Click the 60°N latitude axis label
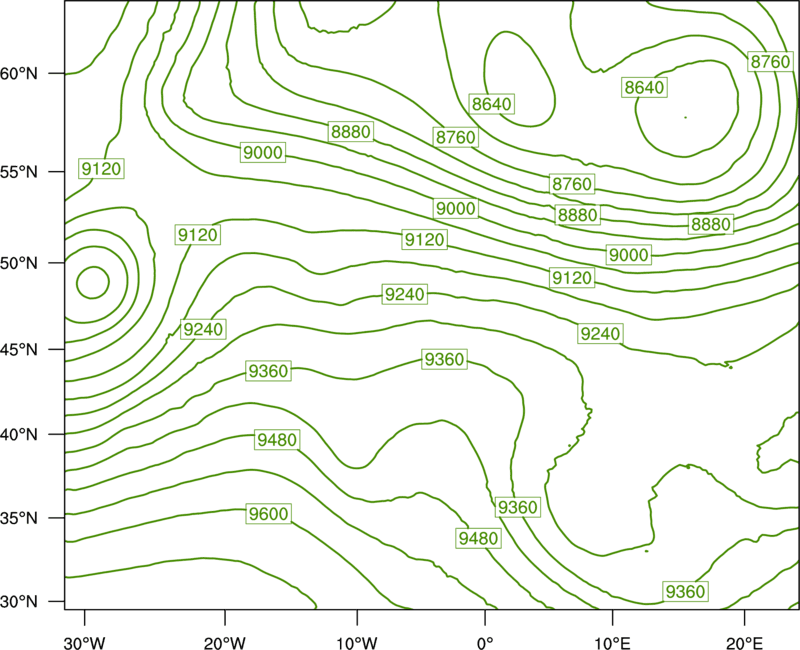This screenshot has height=650, width=800. click(x=19, y=74)
